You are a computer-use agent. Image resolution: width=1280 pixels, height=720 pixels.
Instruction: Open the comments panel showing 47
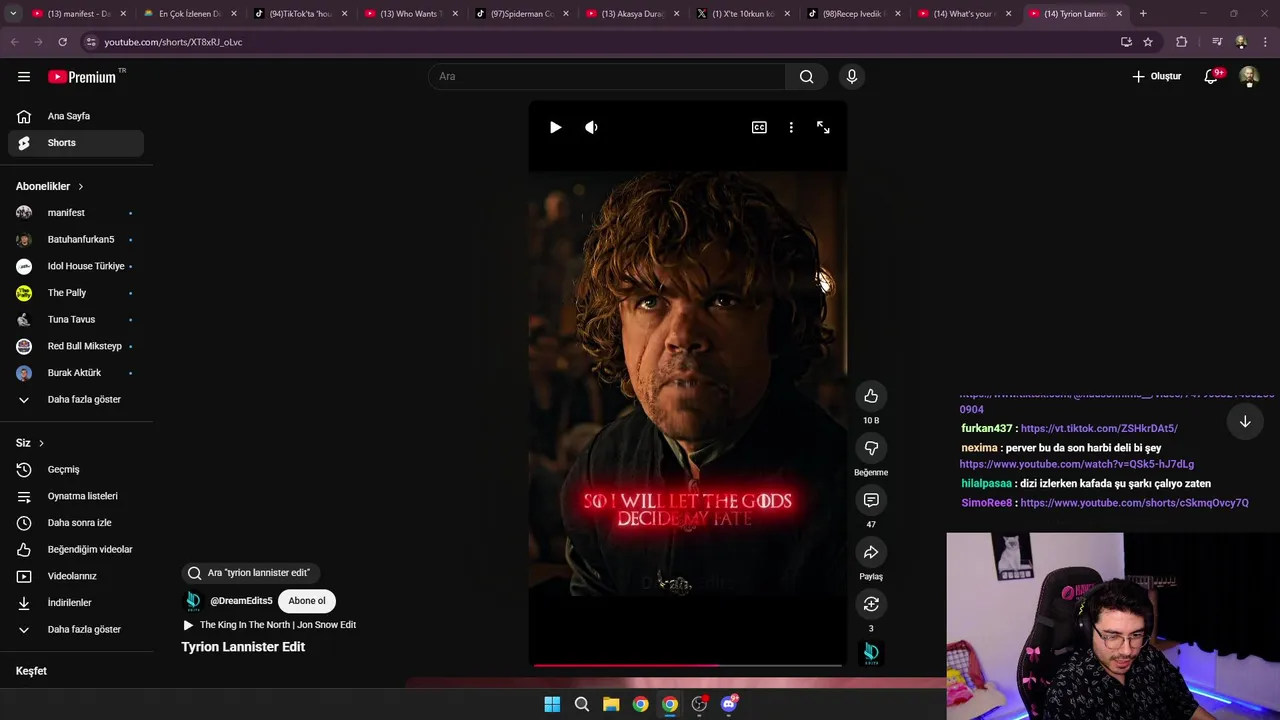tap(871, 500)
